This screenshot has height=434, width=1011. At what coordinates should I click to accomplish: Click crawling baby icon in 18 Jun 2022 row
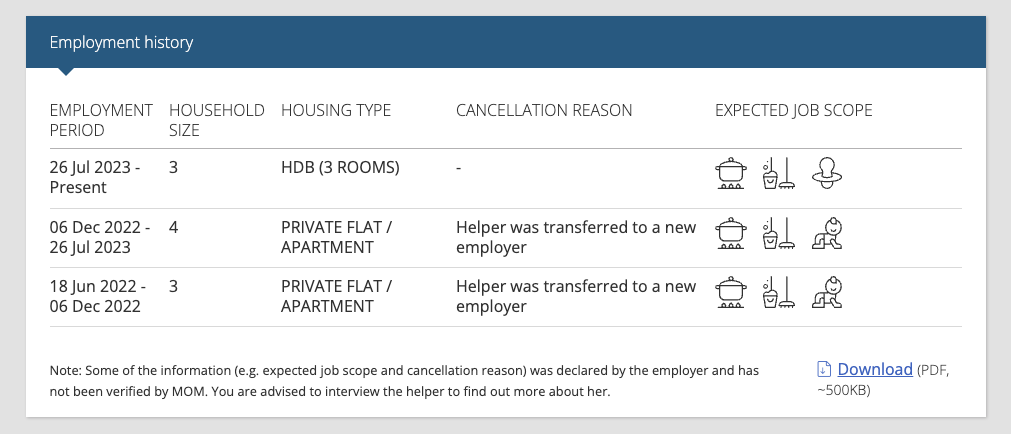(827, 292)
